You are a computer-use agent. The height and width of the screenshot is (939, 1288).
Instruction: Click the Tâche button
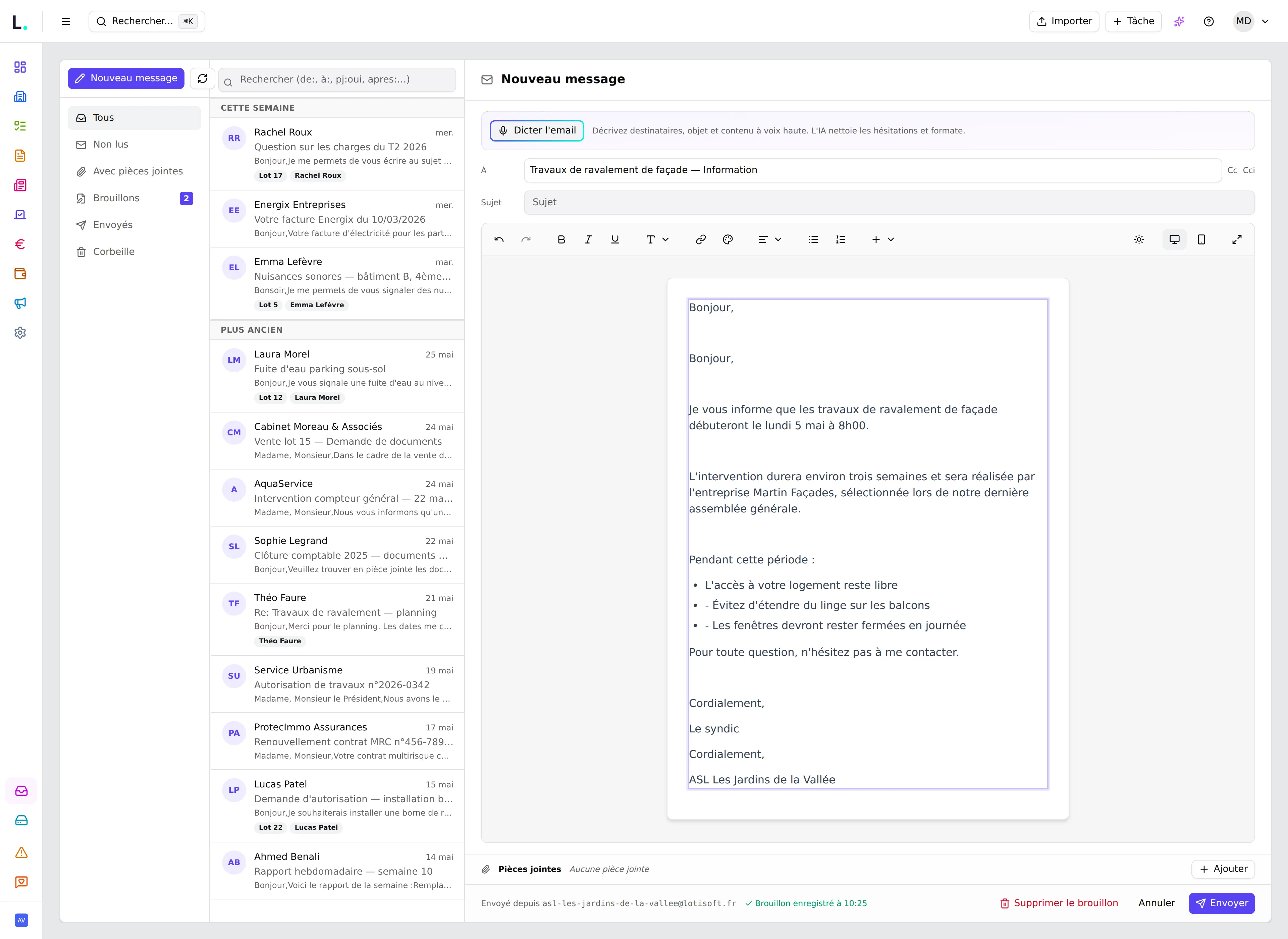click(x=1133, y=21)
